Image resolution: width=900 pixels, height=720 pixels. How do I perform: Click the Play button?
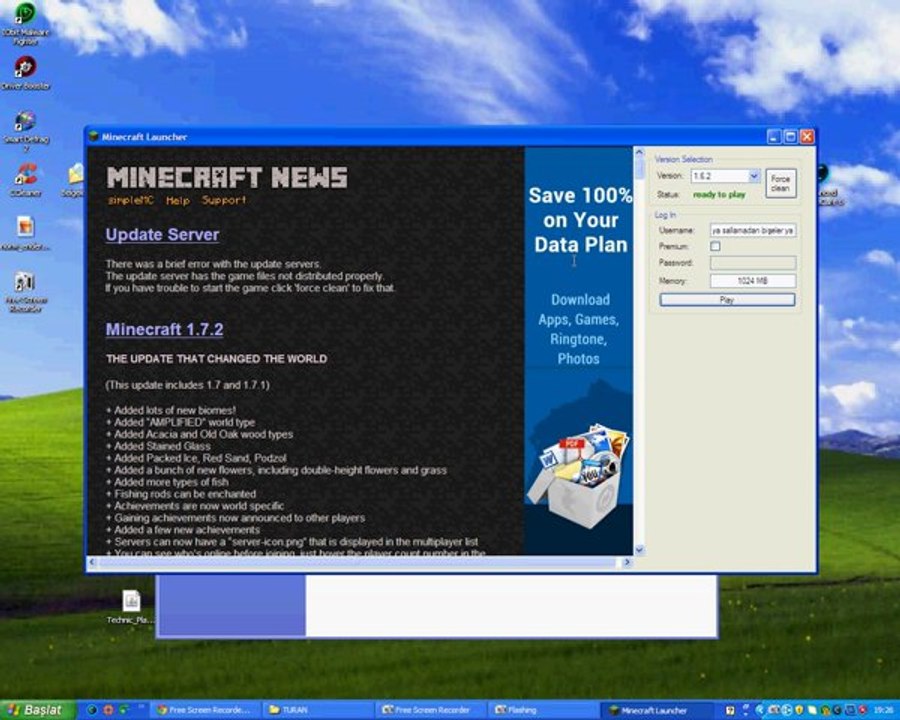pos(727,300)
